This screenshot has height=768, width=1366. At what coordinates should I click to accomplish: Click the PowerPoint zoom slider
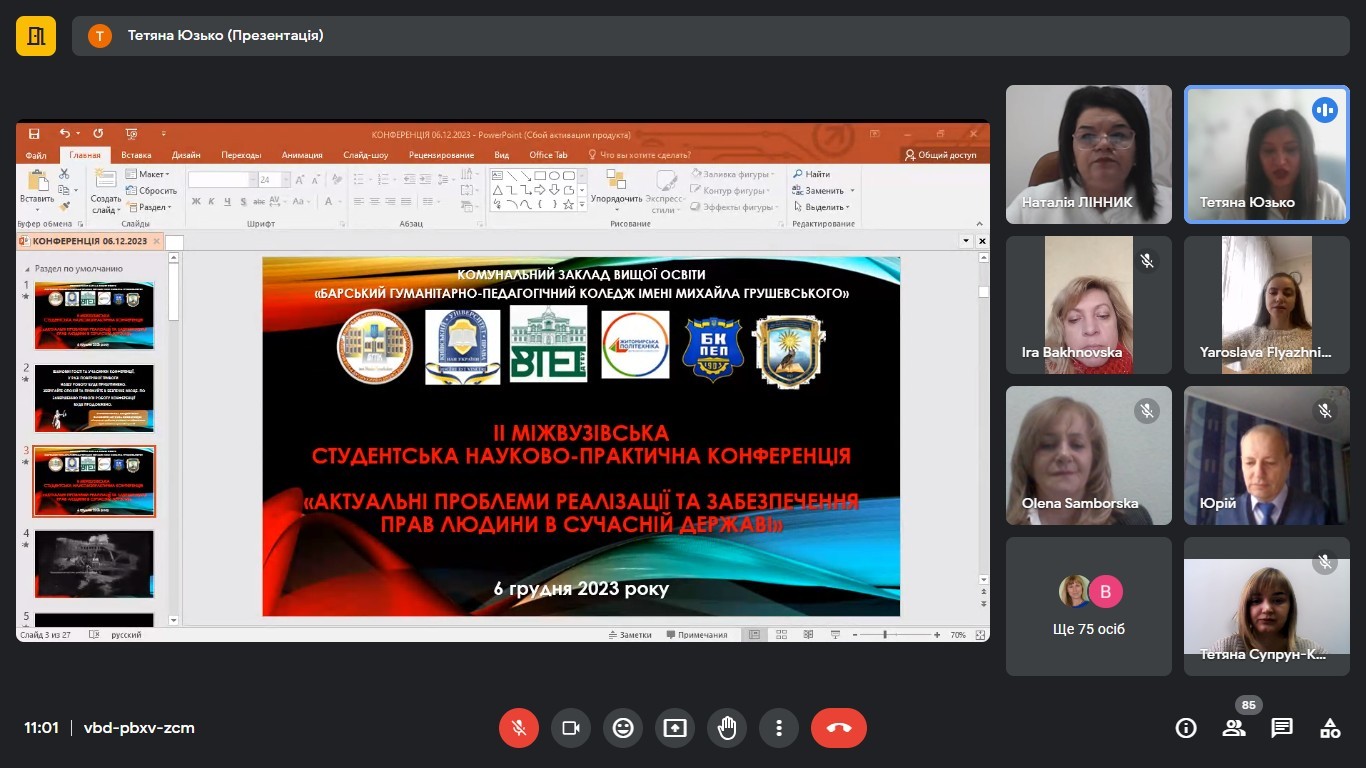886,635
